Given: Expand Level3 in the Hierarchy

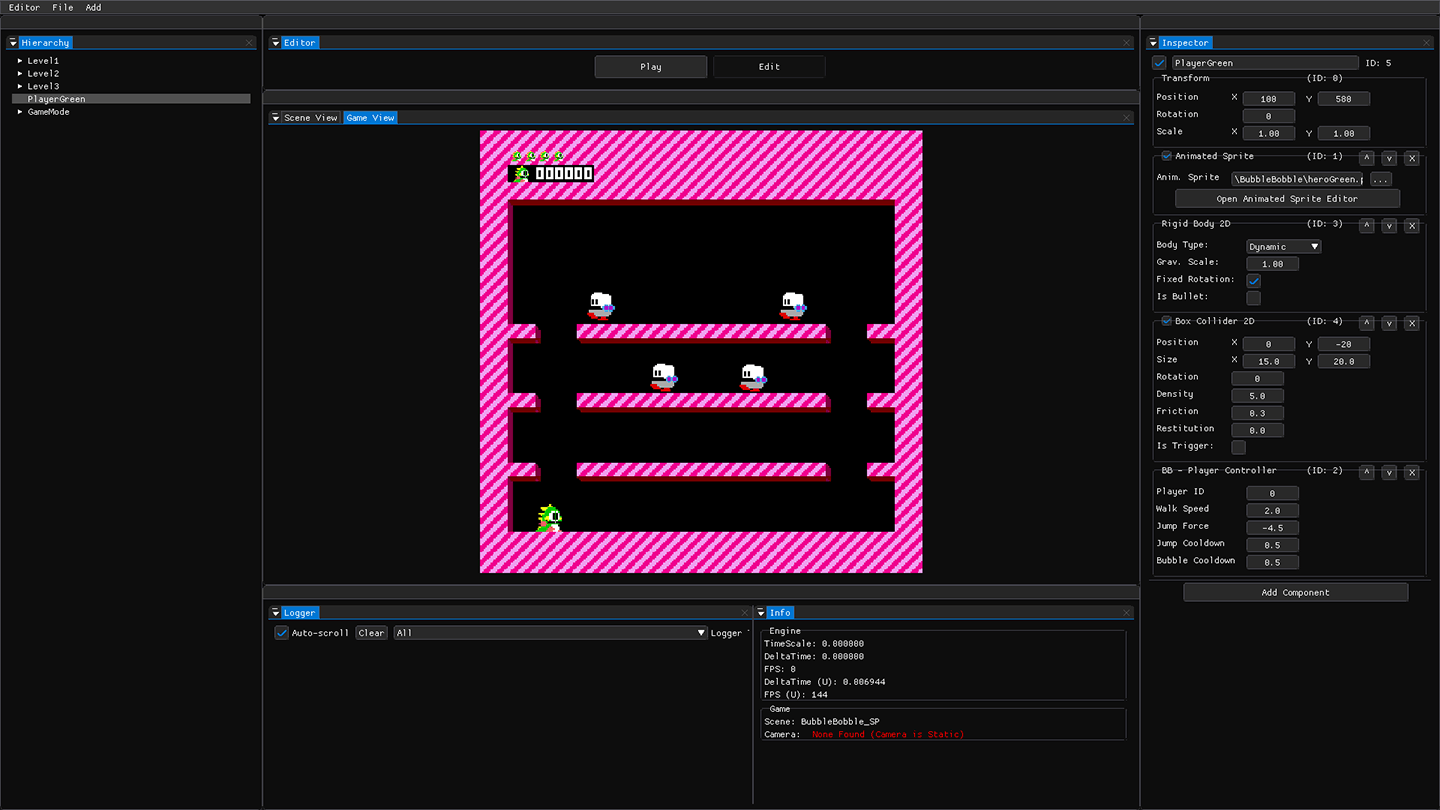Looking at the screenshot, I should [x=20, y=87].
